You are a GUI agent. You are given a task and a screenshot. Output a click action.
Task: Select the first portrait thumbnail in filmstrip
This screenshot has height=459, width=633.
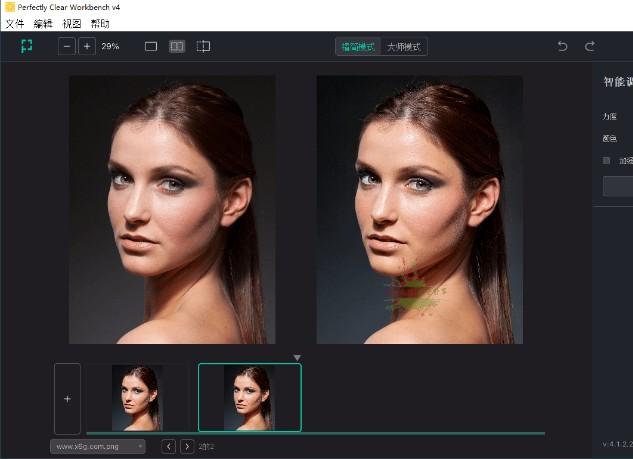137,398
